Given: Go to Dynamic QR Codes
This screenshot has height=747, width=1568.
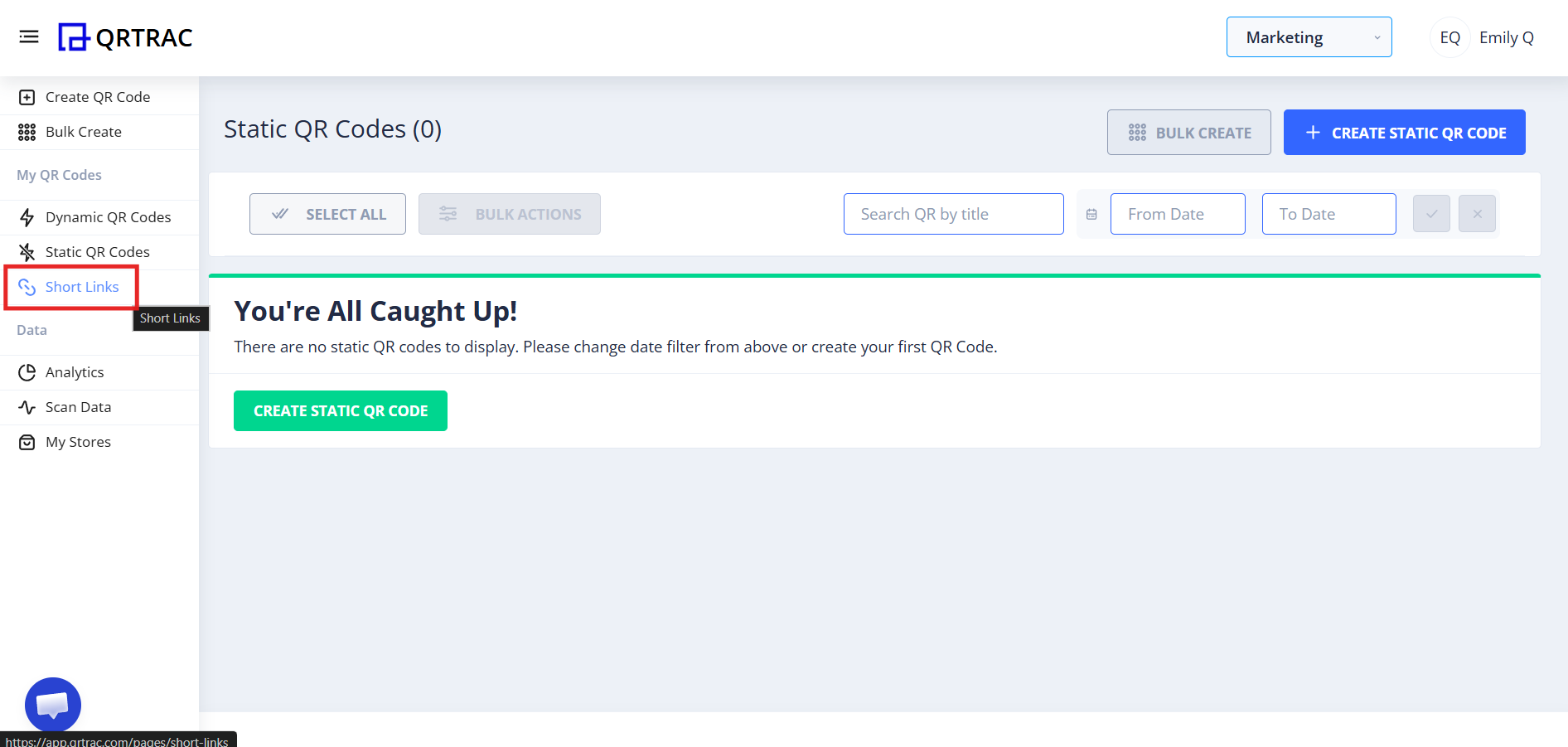Looking at the screenshot, I should point(108,217).
